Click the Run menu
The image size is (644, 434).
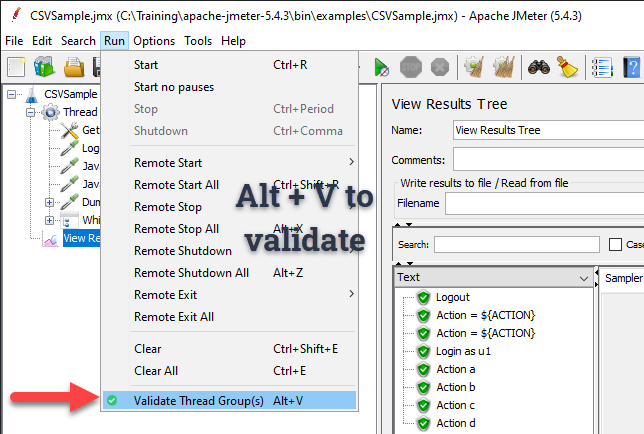tap(114, 41)
